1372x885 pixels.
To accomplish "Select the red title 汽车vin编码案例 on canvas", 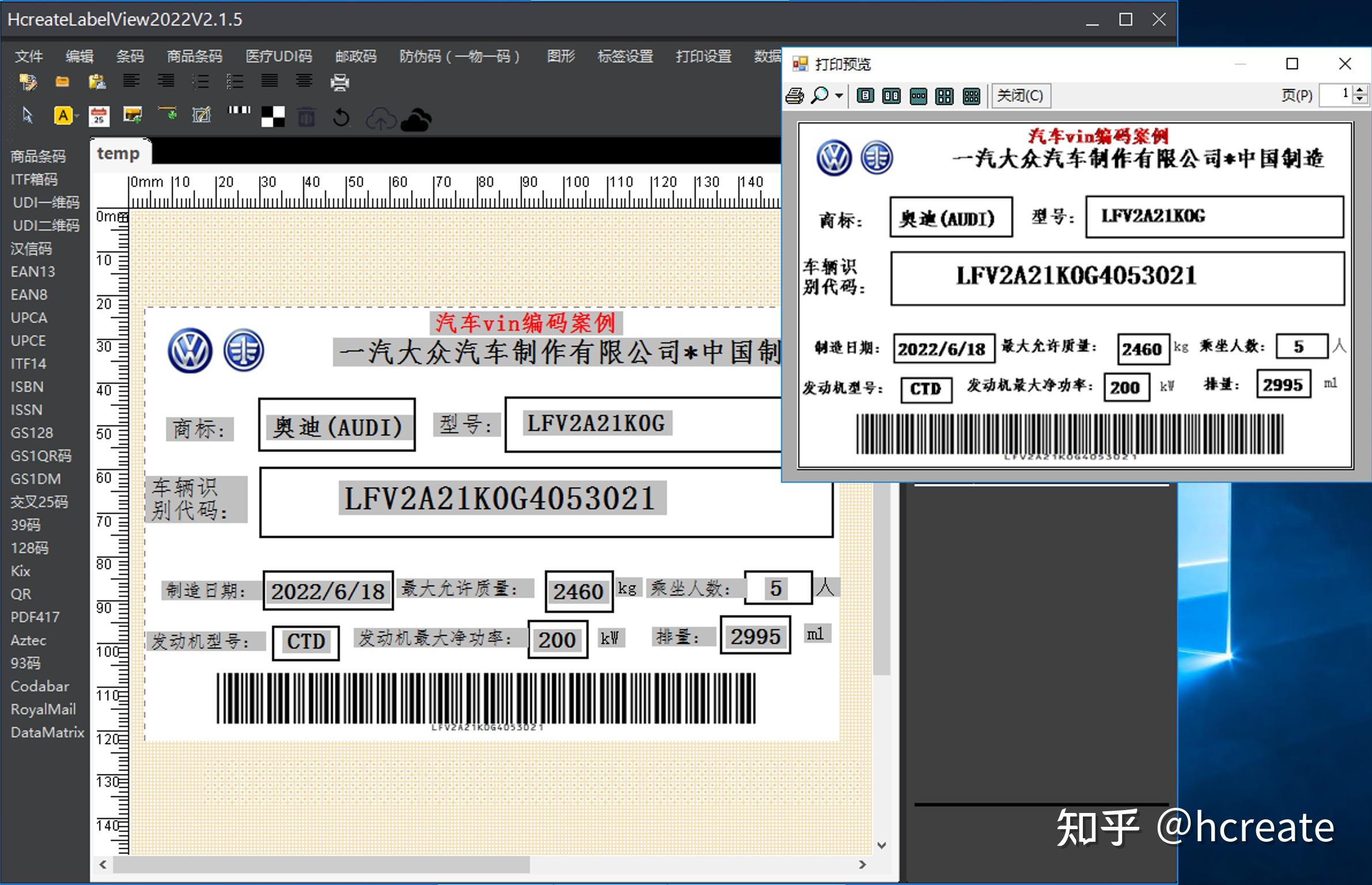I will click(x=525, y=323).
